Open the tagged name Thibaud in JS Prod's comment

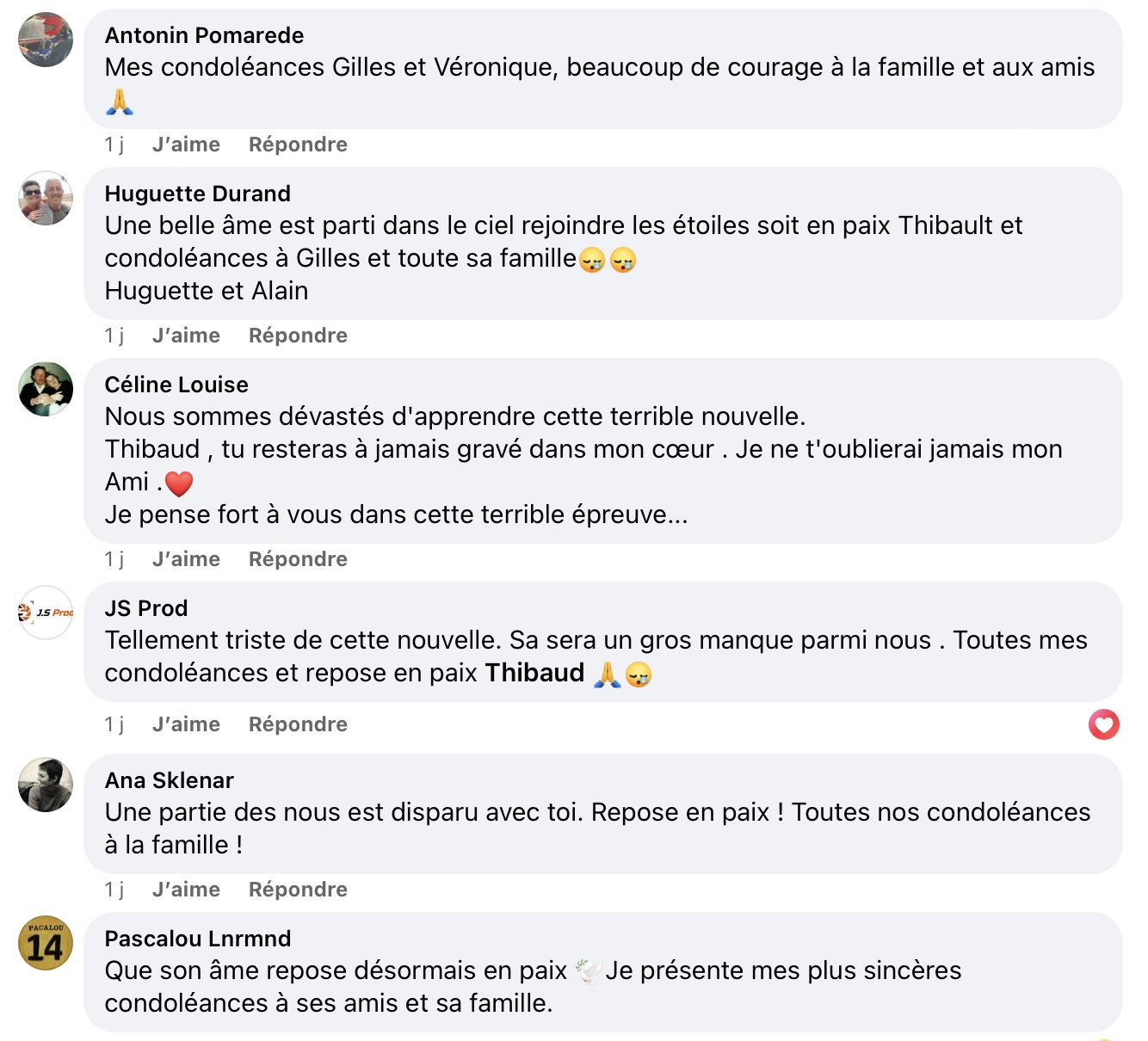click(x=534, y=673)
